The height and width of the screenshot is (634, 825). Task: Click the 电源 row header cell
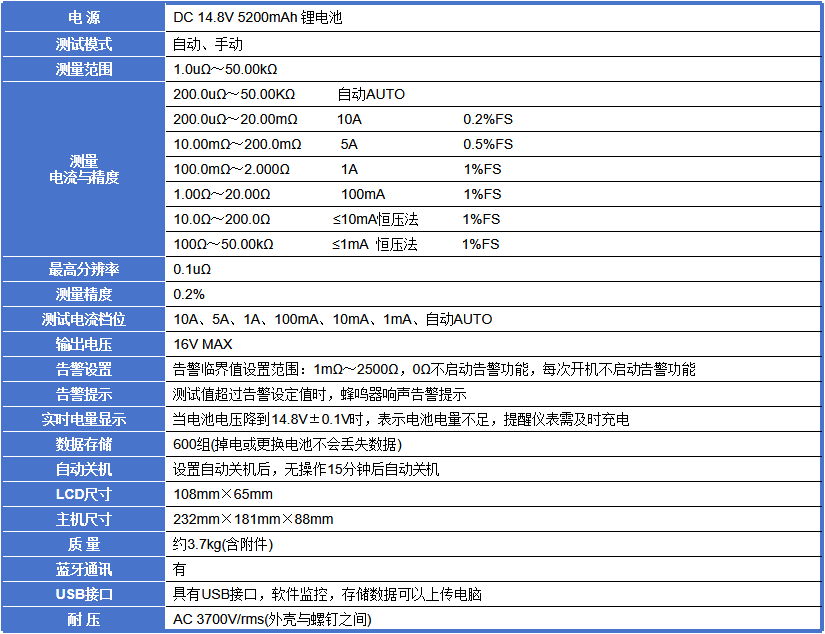[x=84, y=19]
